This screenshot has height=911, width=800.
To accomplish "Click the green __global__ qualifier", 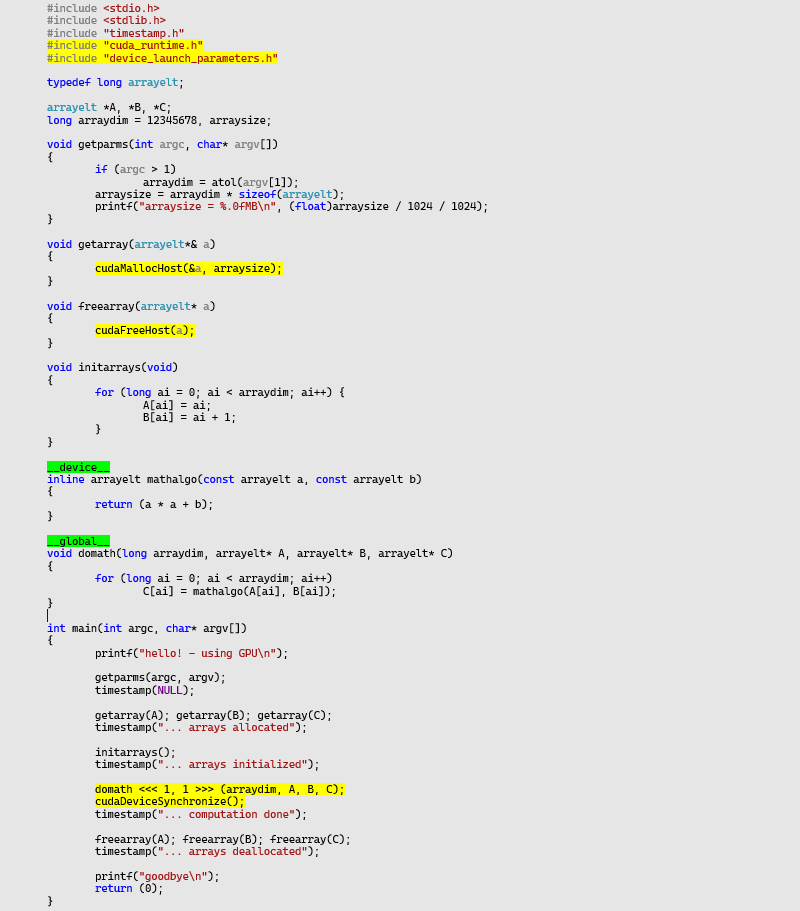I will (x=78, y=541).
